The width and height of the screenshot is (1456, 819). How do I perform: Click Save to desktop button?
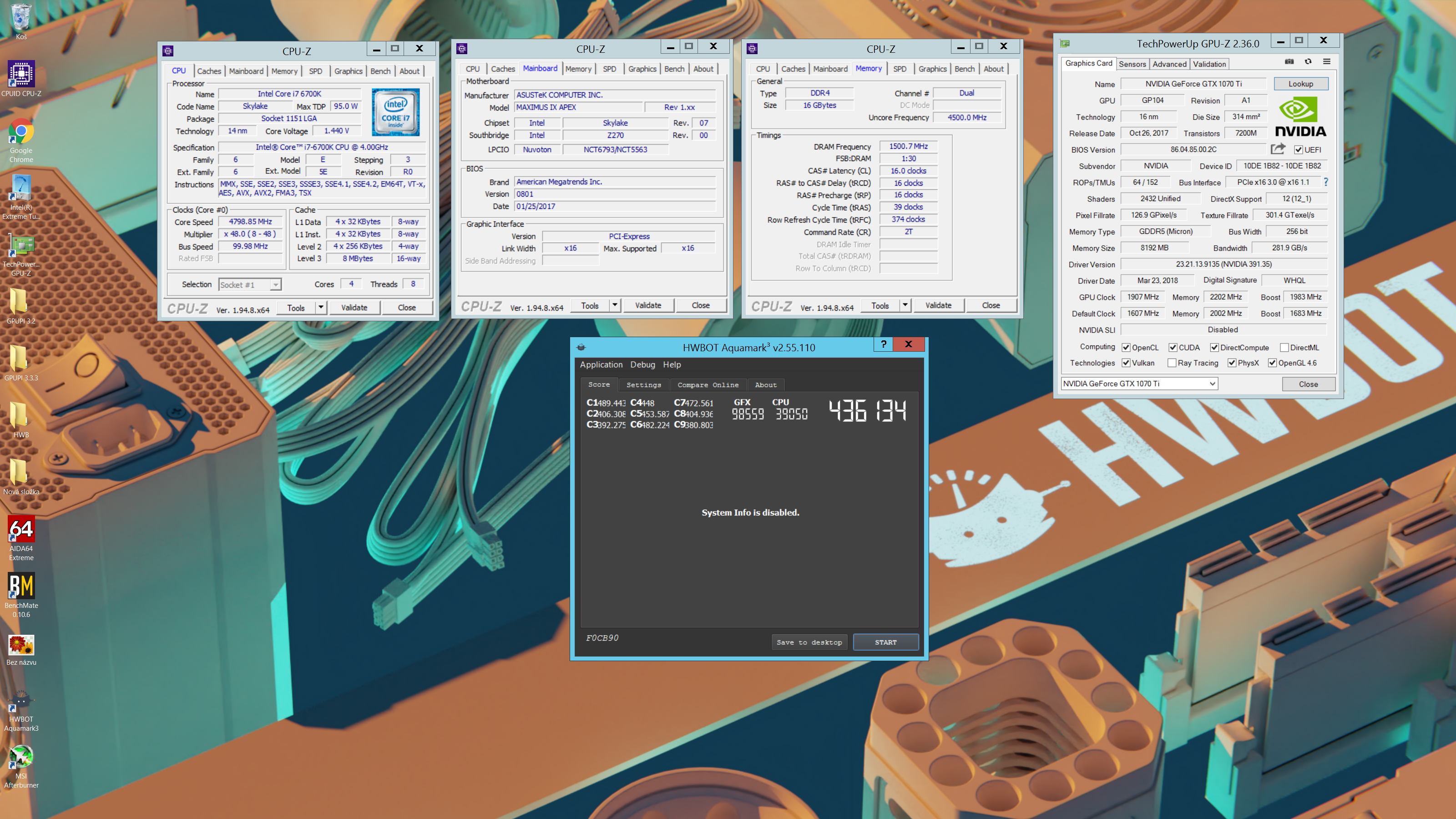point(809,642)
